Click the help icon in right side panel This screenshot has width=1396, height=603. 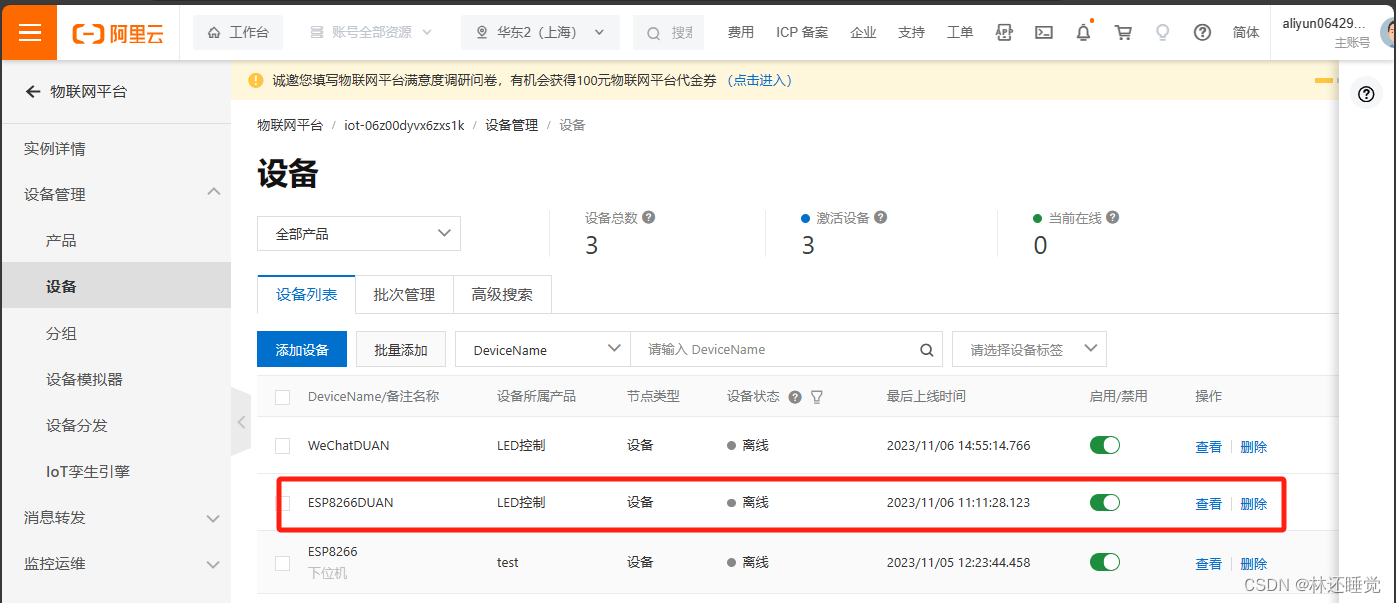(1367, 94)
